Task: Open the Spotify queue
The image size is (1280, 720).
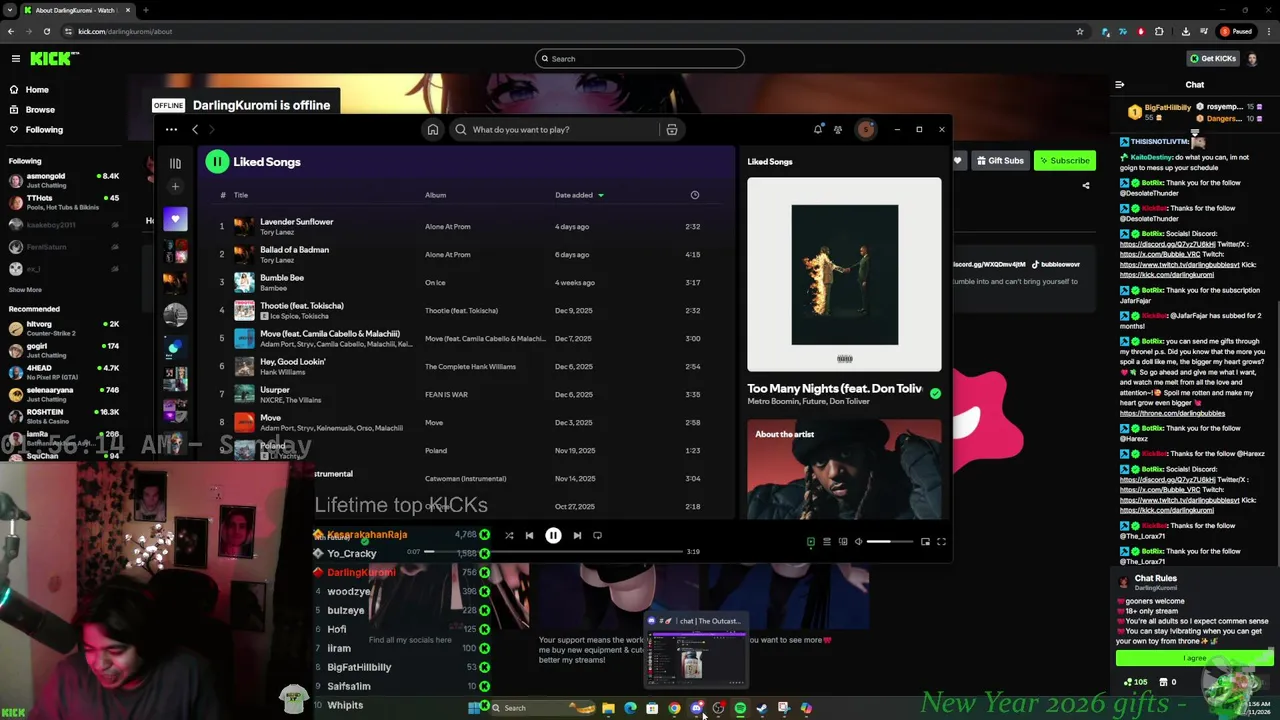Action: coord(827,542)
